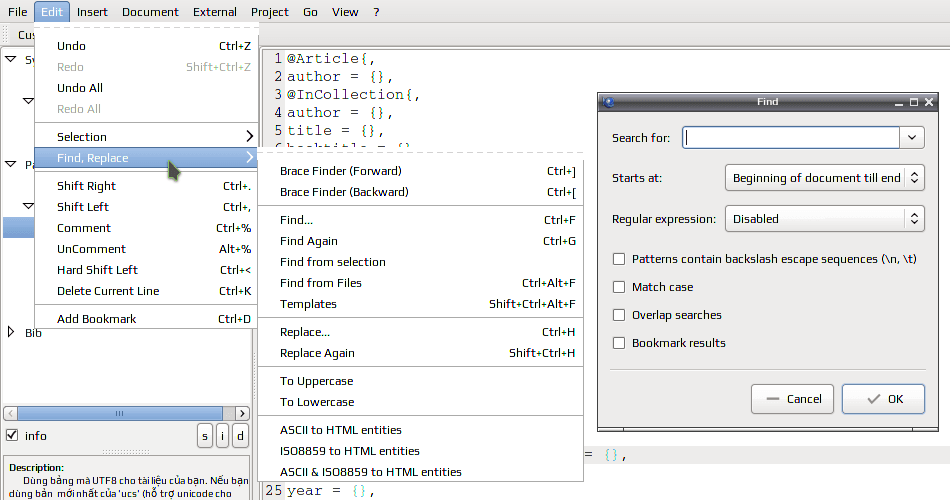
Task: Select Brace Finder (Forward)
Action: click(420, 171)
